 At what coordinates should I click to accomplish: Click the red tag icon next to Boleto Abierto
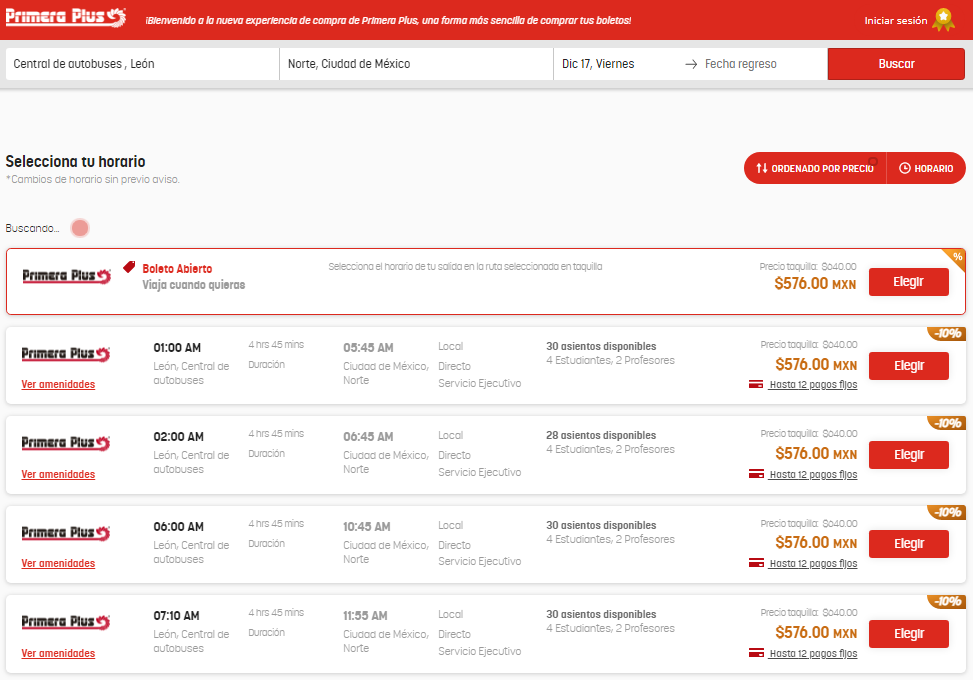[x=129, y=267]
